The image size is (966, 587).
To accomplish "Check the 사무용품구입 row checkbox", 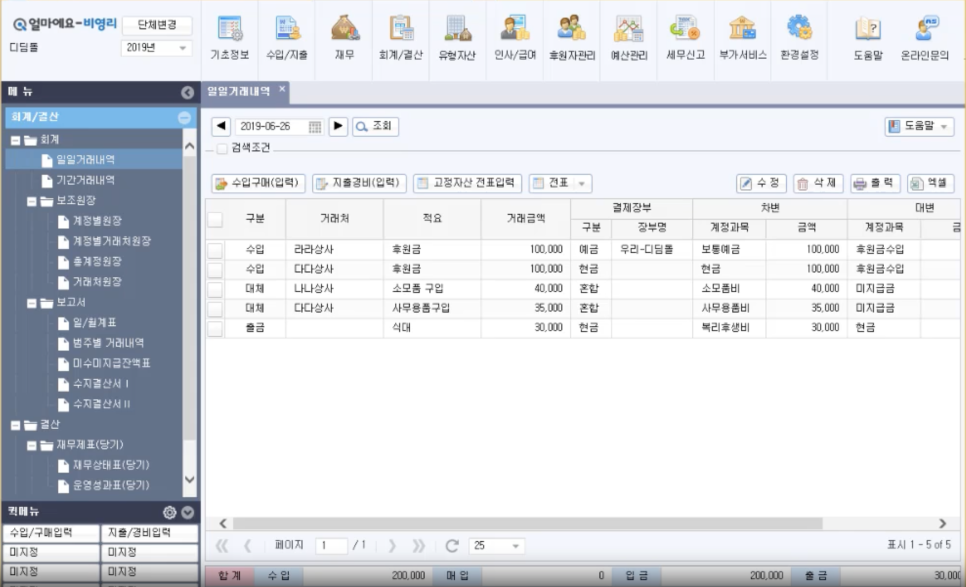I will pyautogui.click(x=215, y=309).
